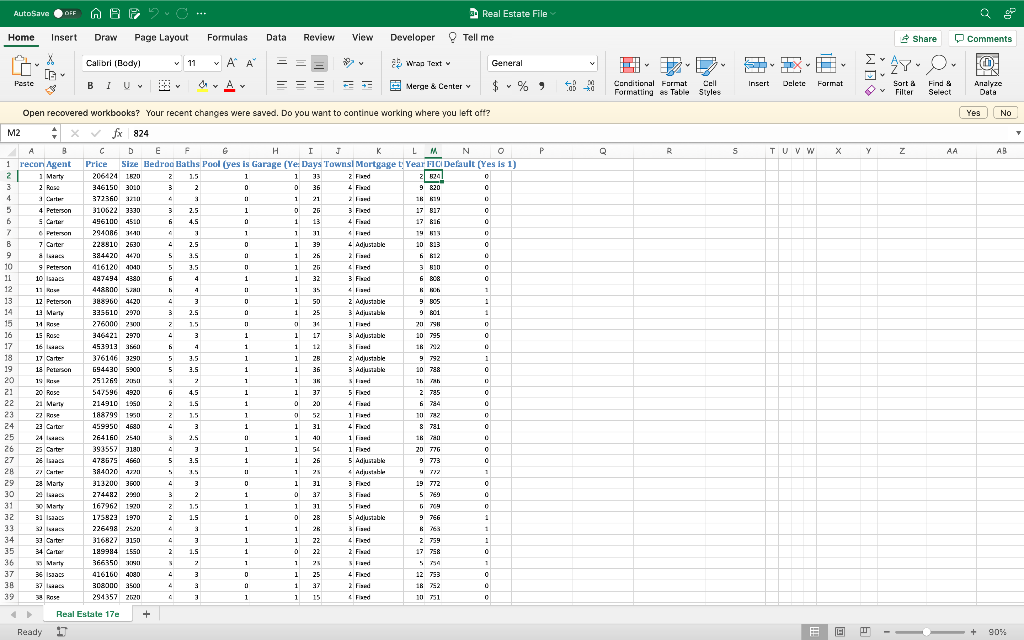The image size is (1024, 640).
Task: Align text right
Action: (319, 86)
